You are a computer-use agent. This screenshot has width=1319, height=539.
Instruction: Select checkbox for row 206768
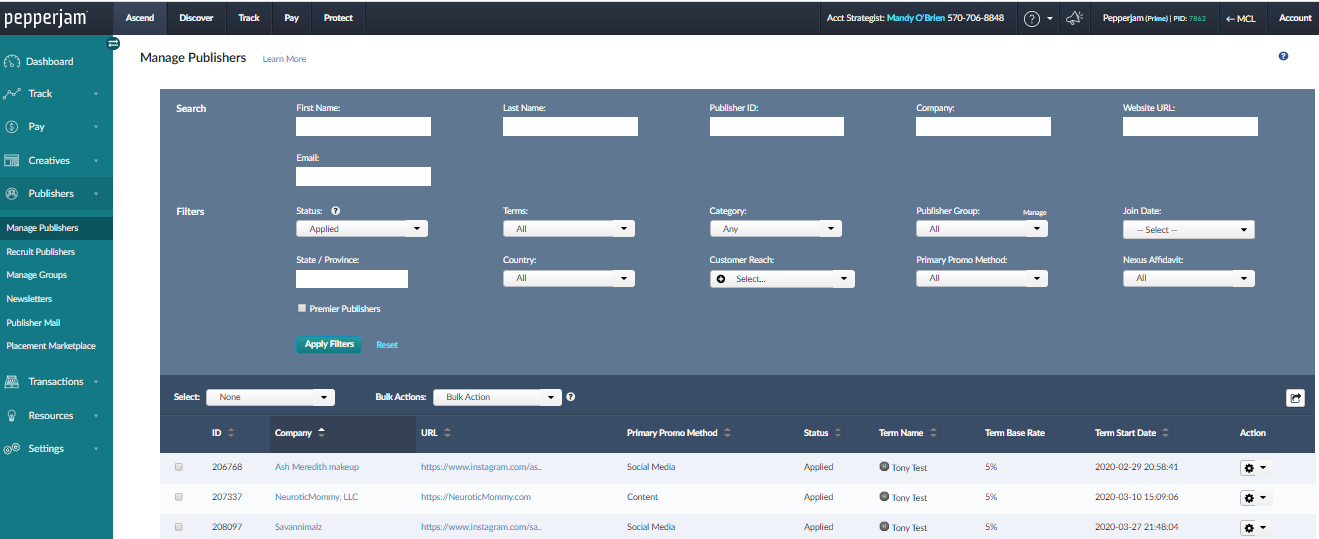[179, 466]
